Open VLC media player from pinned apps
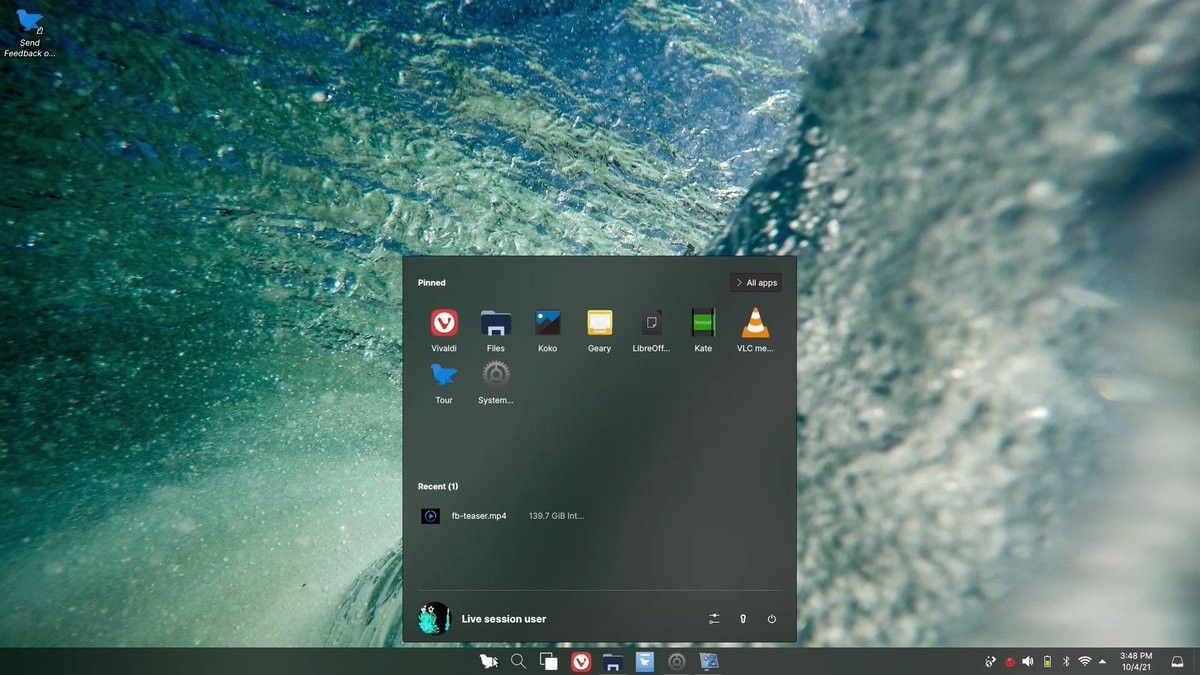The width and height of the screenshot is (1200, 675). tap(755, 325)
